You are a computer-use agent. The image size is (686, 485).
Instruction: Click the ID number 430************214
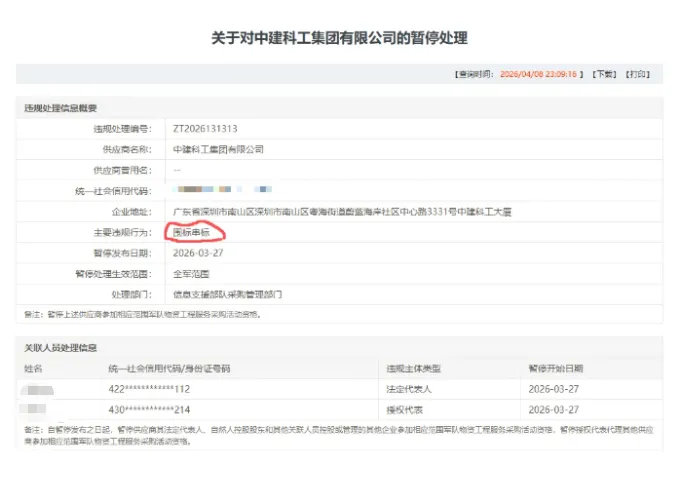tap(149, 410)
